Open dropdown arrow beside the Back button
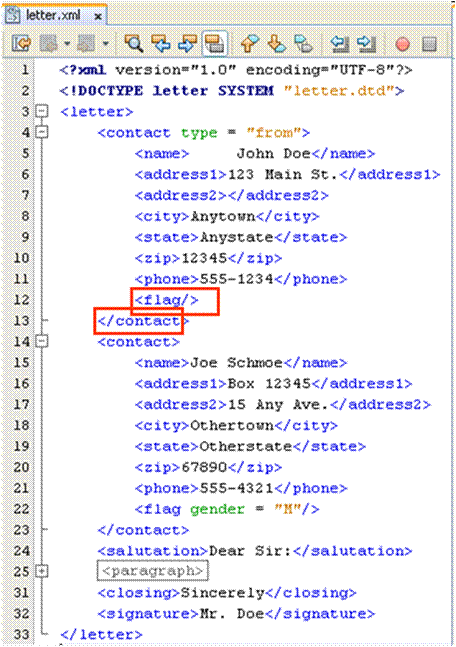This screenshot has width=456, height=647. (67, 43)
